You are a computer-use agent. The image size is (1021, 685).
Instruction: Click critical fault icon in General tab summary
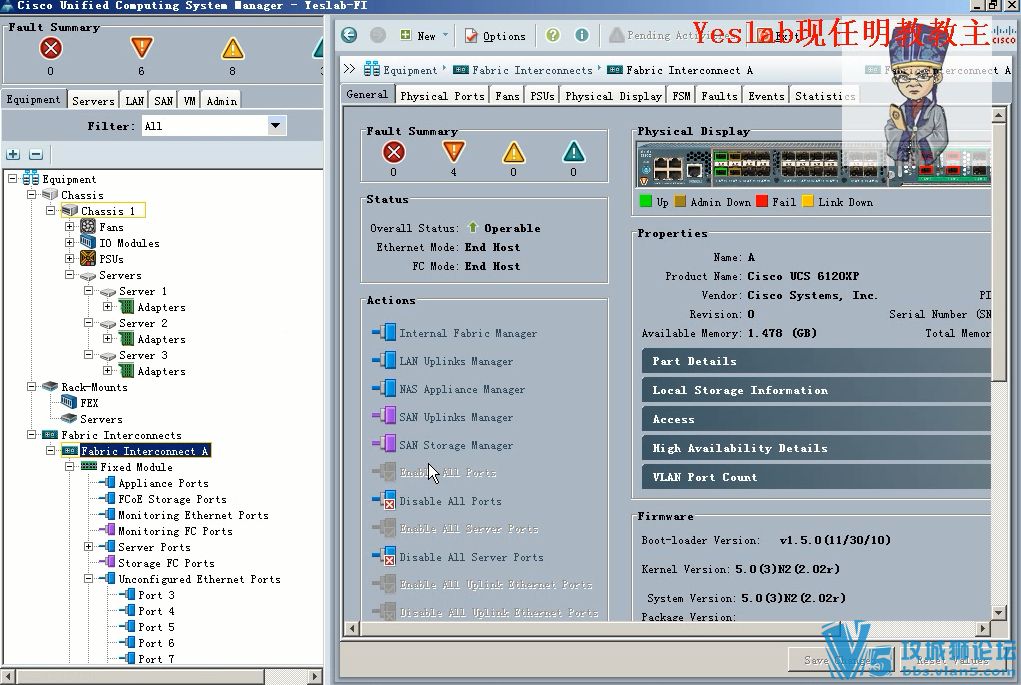tap(393, 152)
